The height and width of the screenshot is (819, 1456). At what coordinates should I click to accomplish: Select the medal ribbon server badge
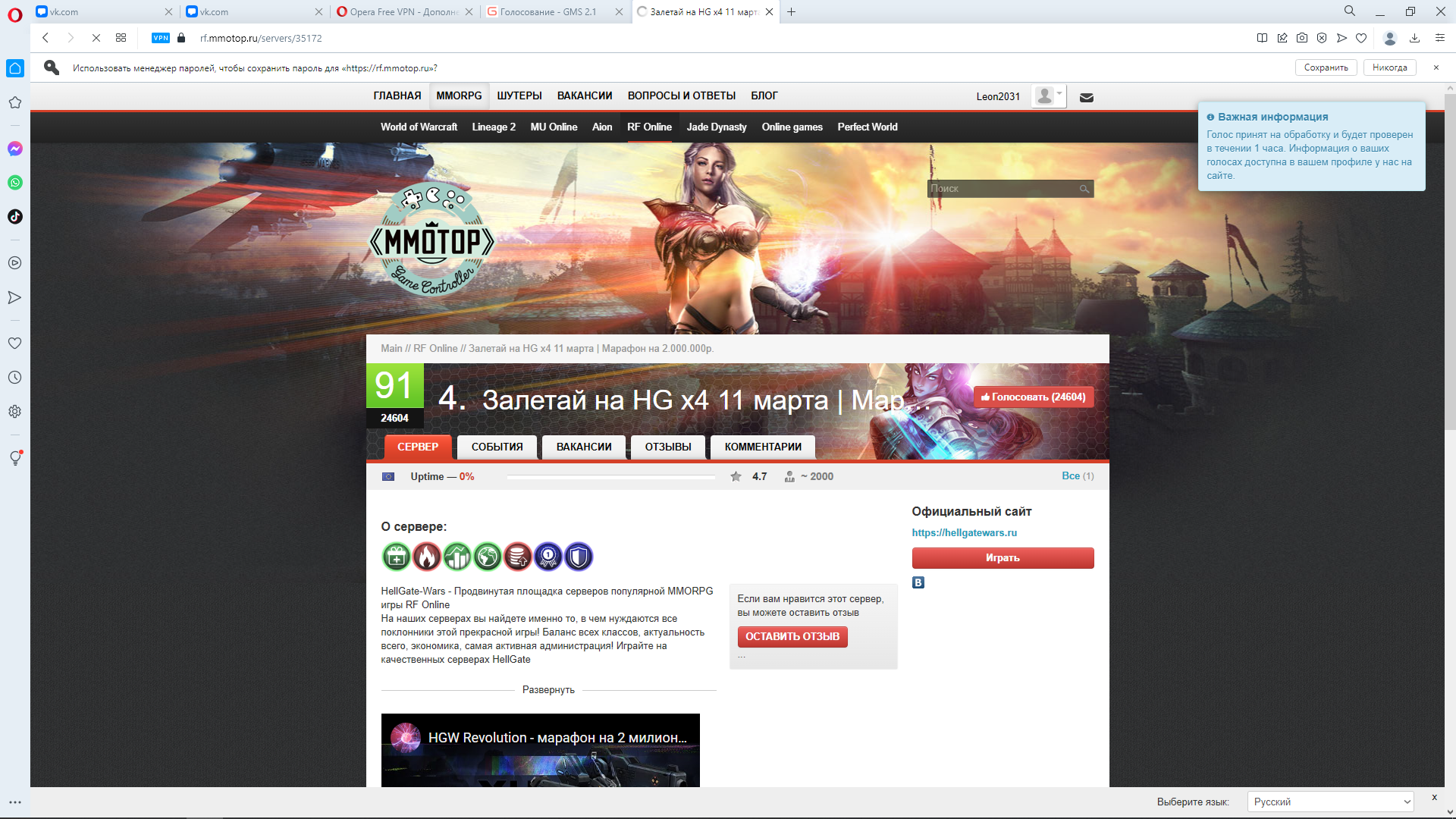(x=548, y=557)
